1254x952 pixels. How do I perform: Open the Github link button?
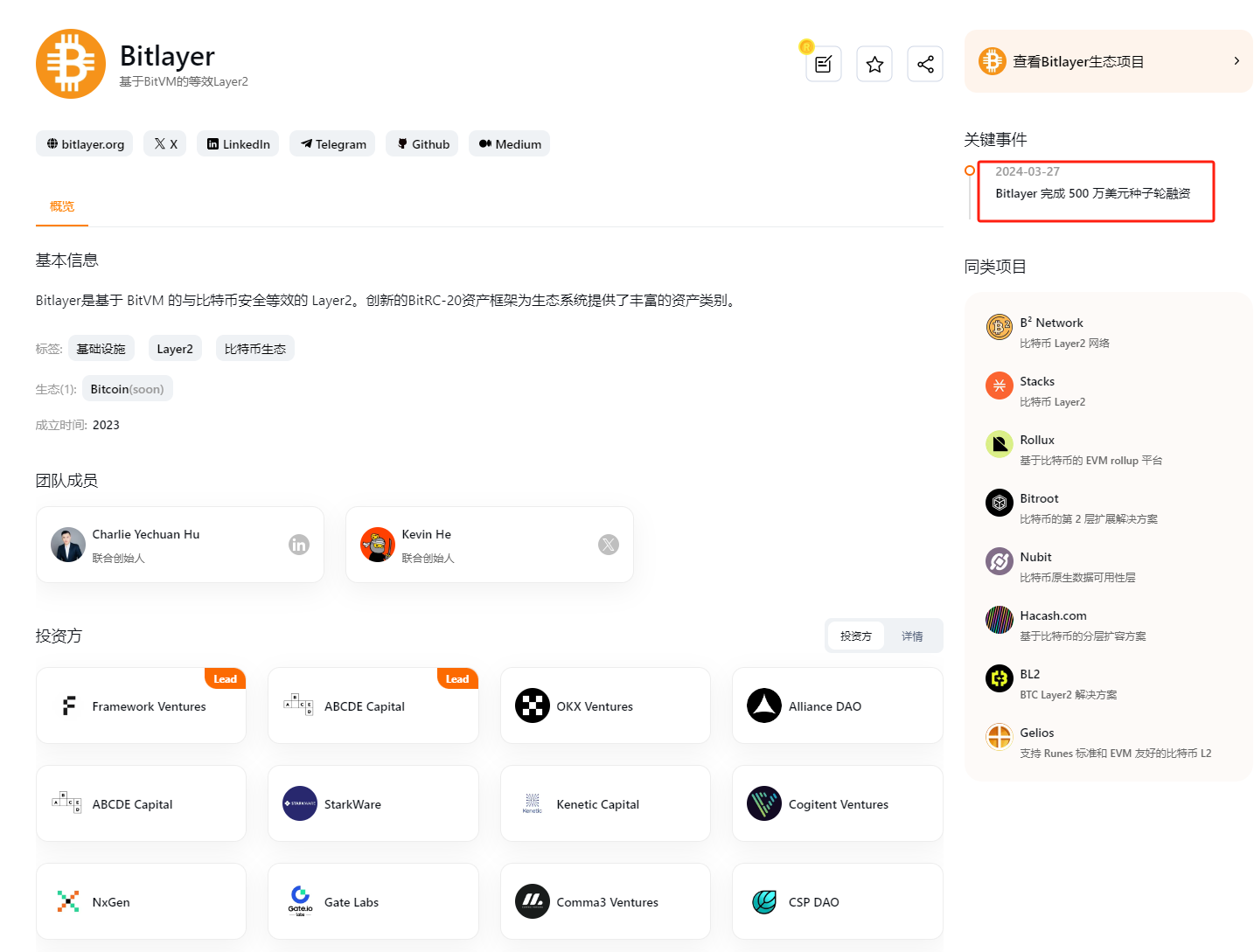pyautogui.click(x=422, y=144)
